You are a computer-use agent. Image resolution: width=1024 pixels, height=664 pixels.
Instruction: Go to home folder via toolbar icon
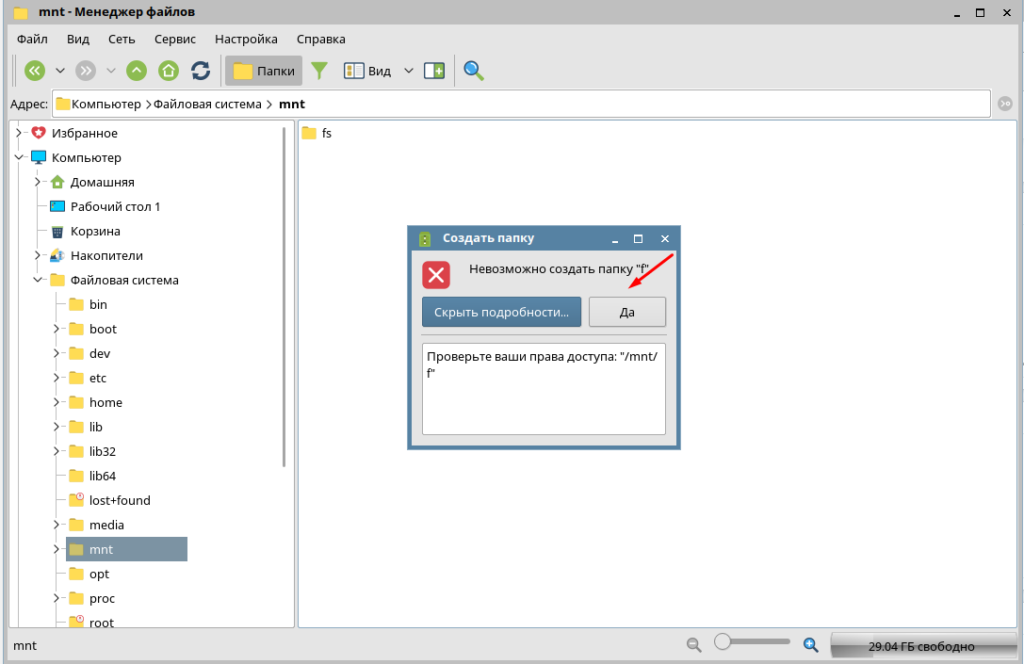pos(169,71)
